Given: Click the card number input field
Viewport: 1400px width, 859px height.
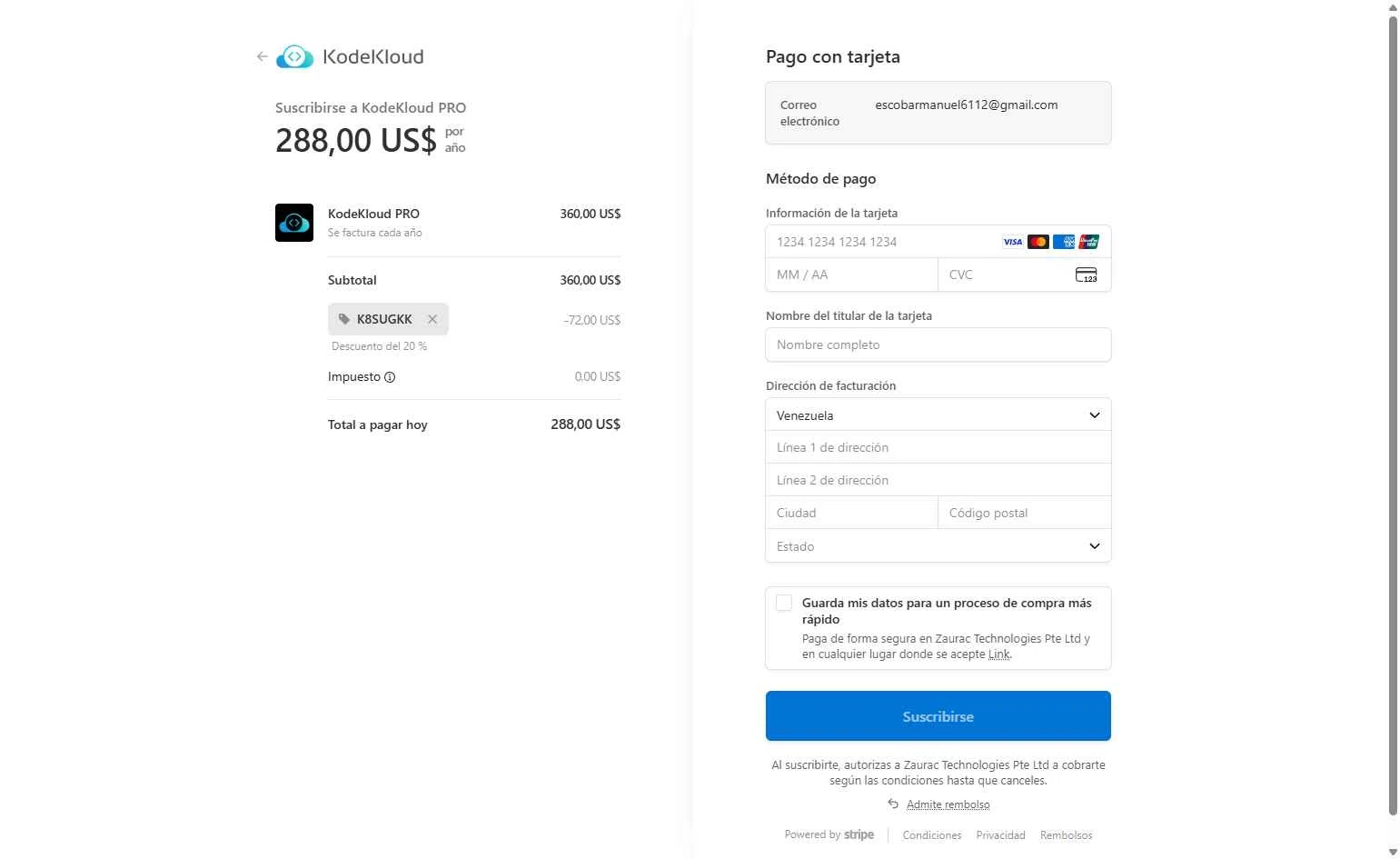Looking at the screenshot, I should tap(881, 242).
